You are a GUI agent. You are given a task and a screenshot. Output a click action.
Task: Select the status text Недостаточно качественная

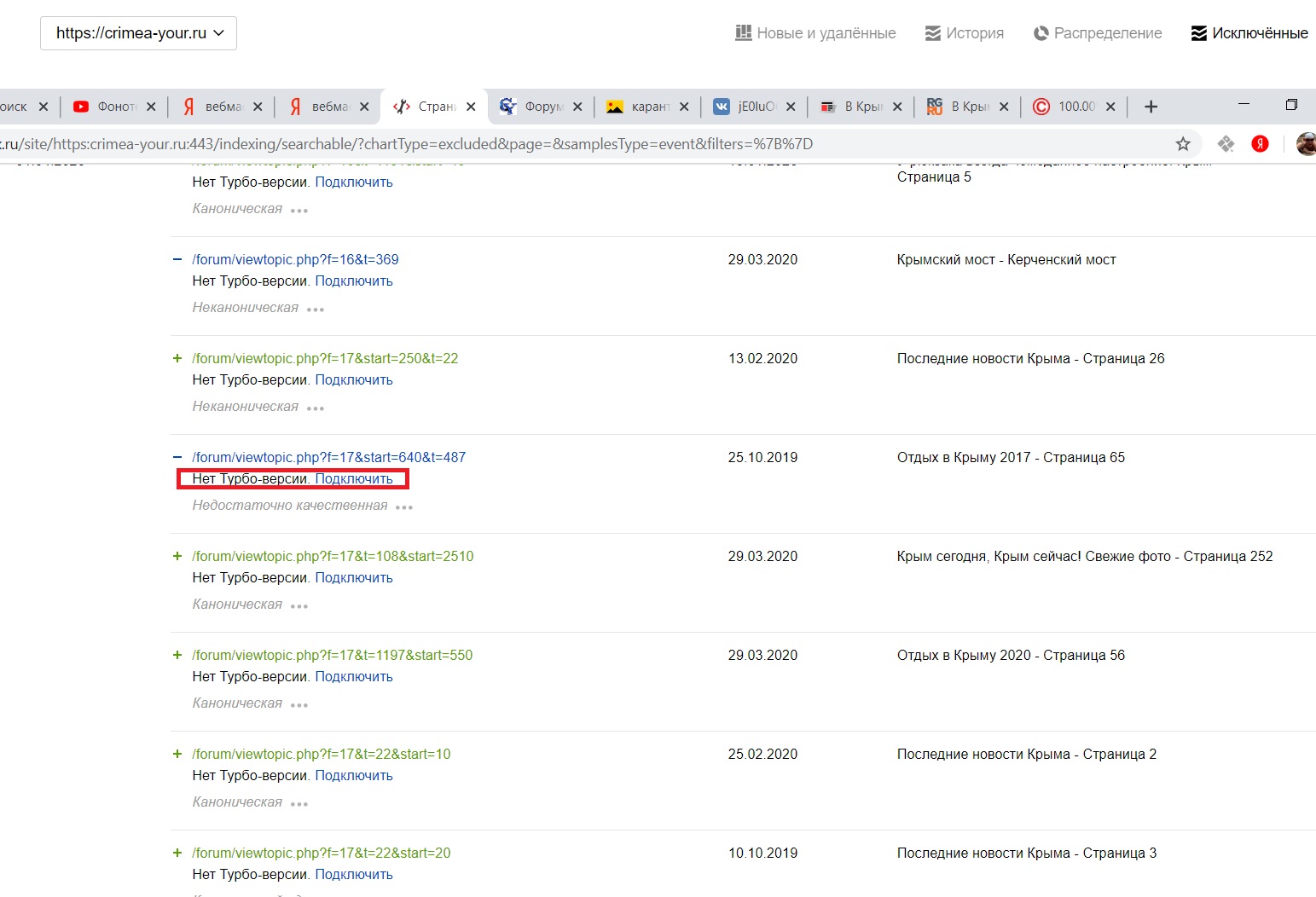290,506
